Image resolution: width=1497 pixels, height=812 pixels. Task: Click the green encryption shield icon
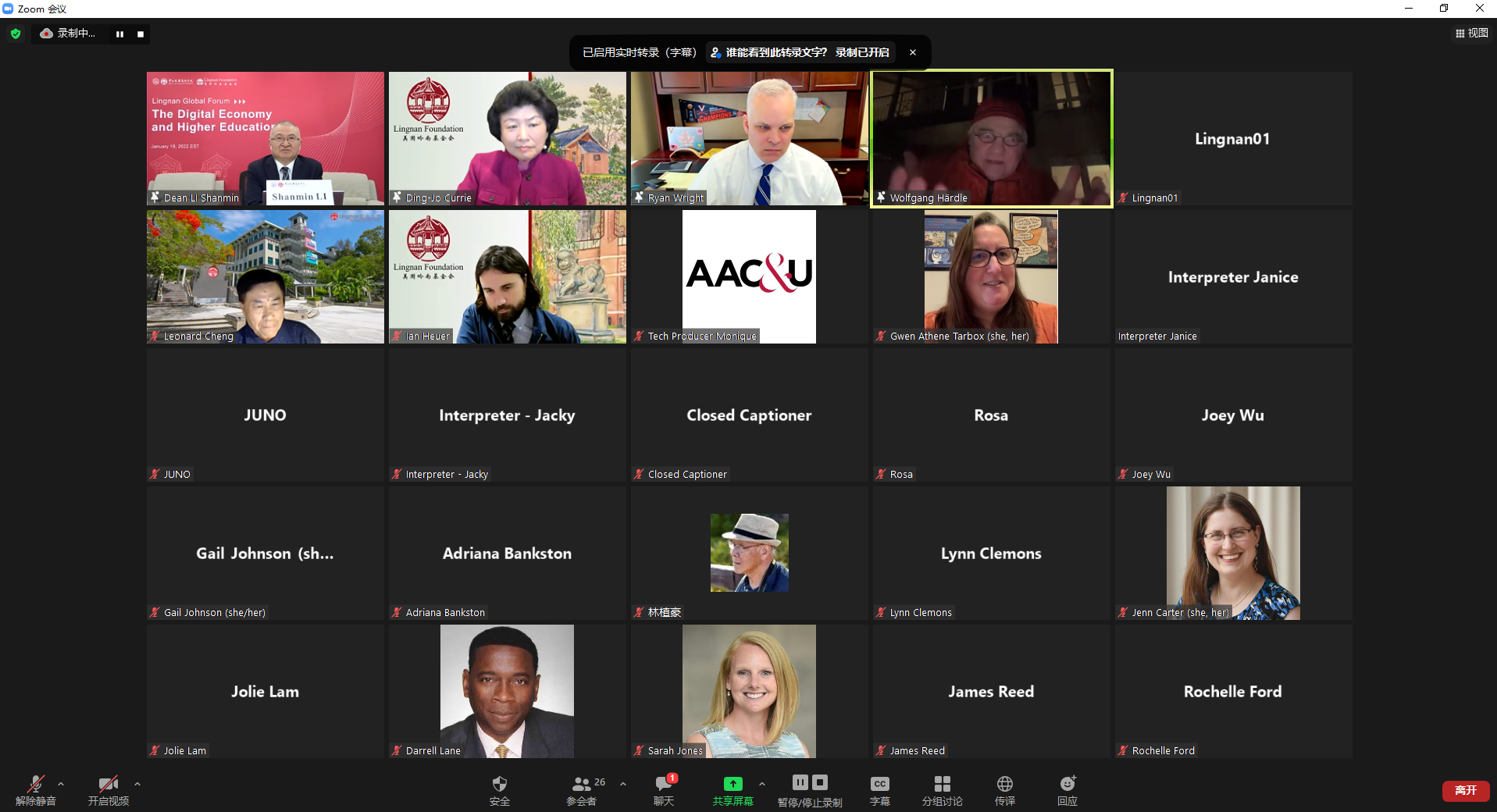16,34
